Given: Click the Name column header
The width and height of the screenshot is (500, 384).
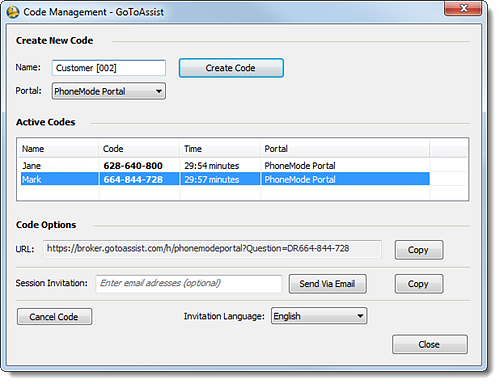Looking at the screenshot, I should (x=59, y=149).
